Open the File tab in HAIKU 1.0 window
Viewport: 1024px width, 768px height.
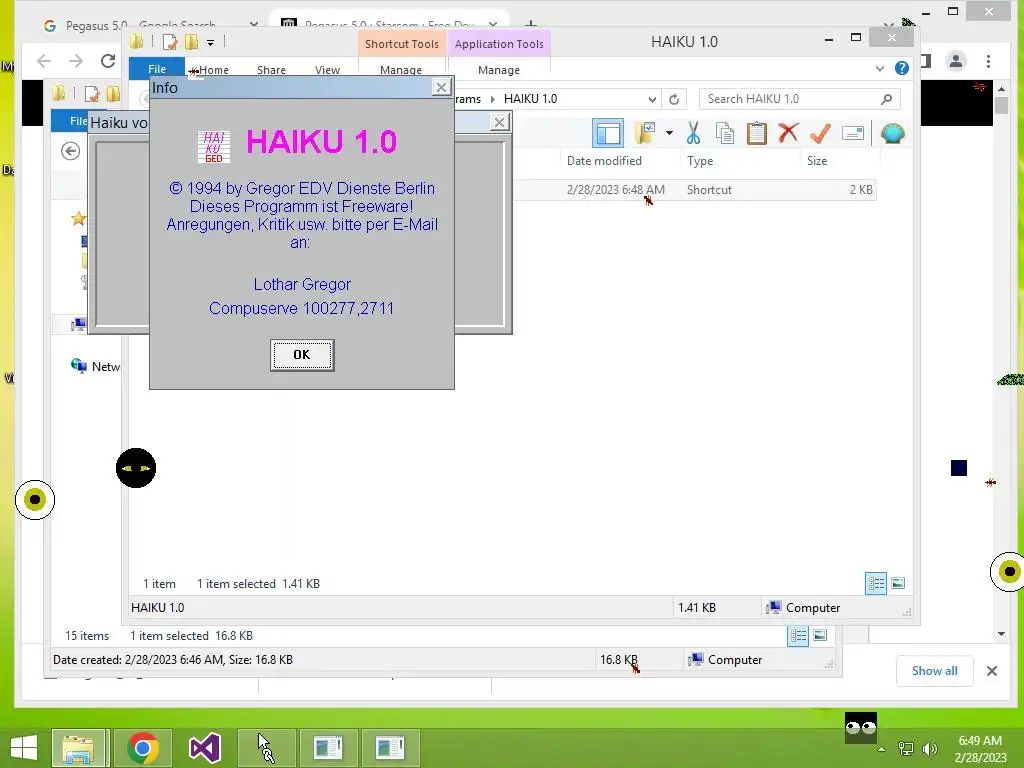pyautogui.click(x=157, y=69)
